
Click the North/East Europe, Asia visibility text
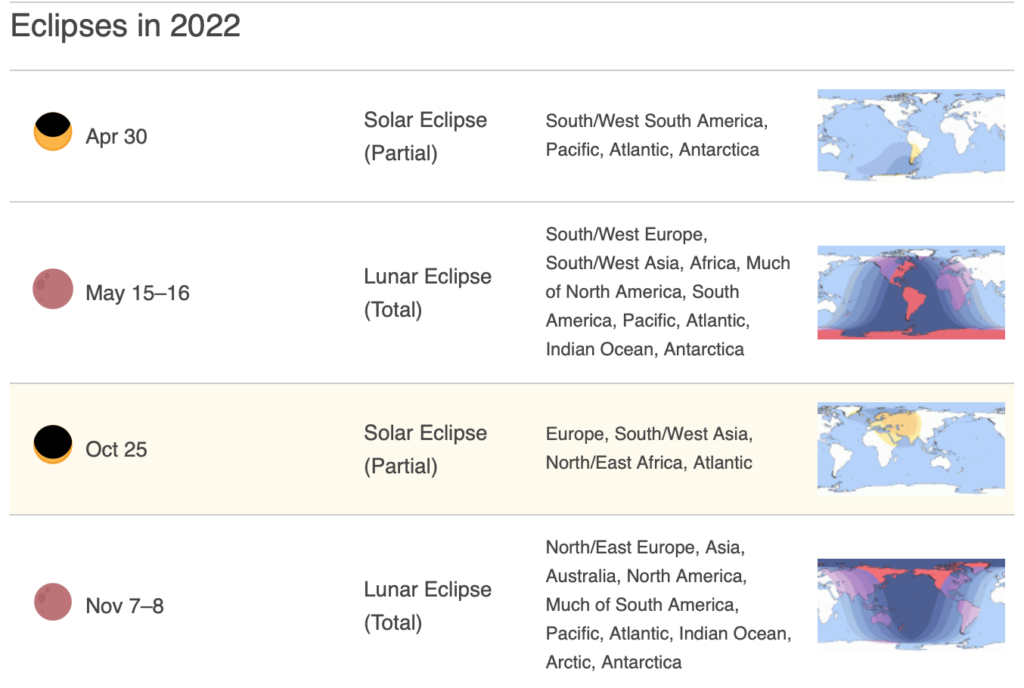click(669, 604)
